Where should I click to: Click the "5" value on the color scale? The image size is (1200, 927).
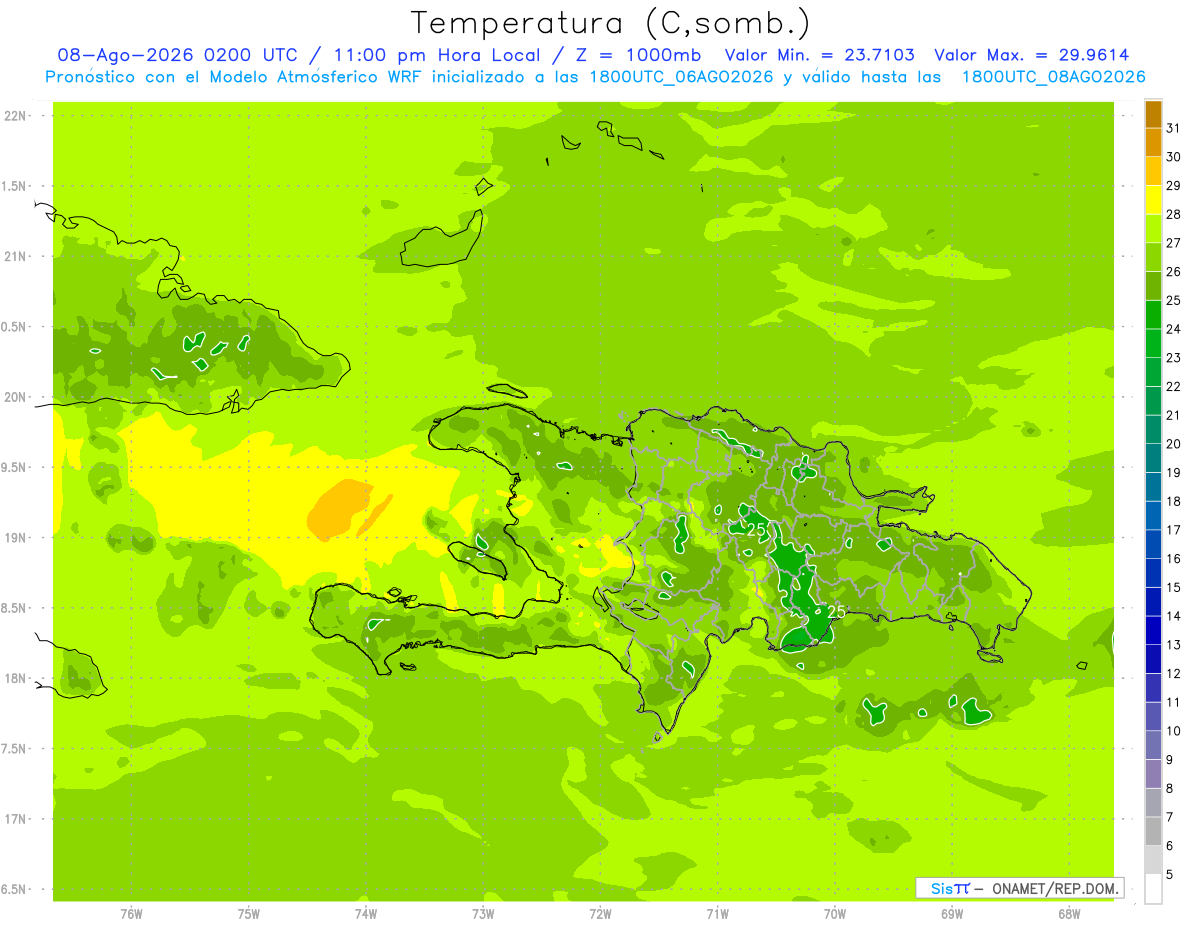[1169, 874]
